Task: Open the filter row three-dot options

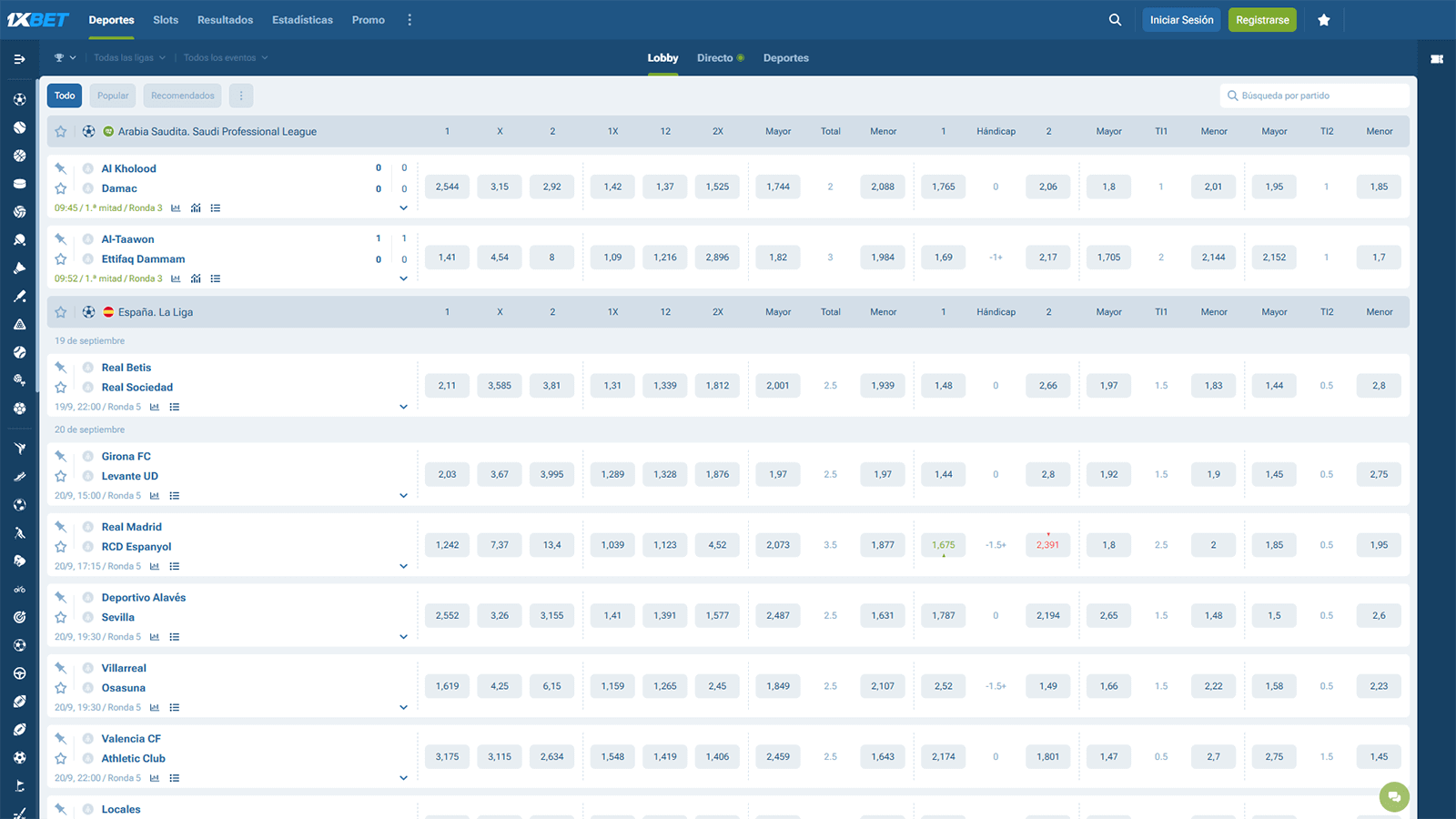Action: tap(241, 96)
